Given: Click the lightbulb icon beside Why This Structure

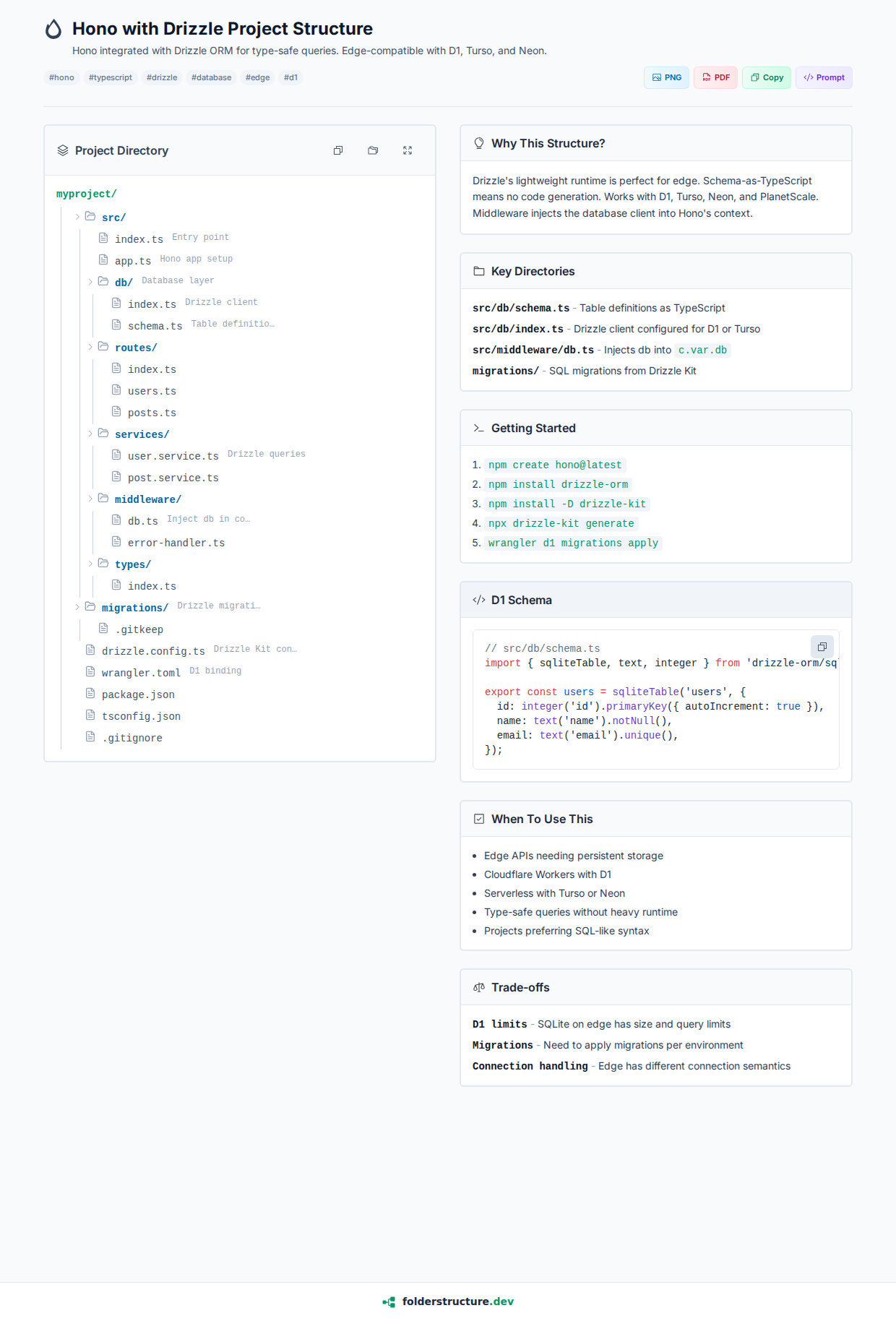Looking at the screenshot, I should point(478,143).
